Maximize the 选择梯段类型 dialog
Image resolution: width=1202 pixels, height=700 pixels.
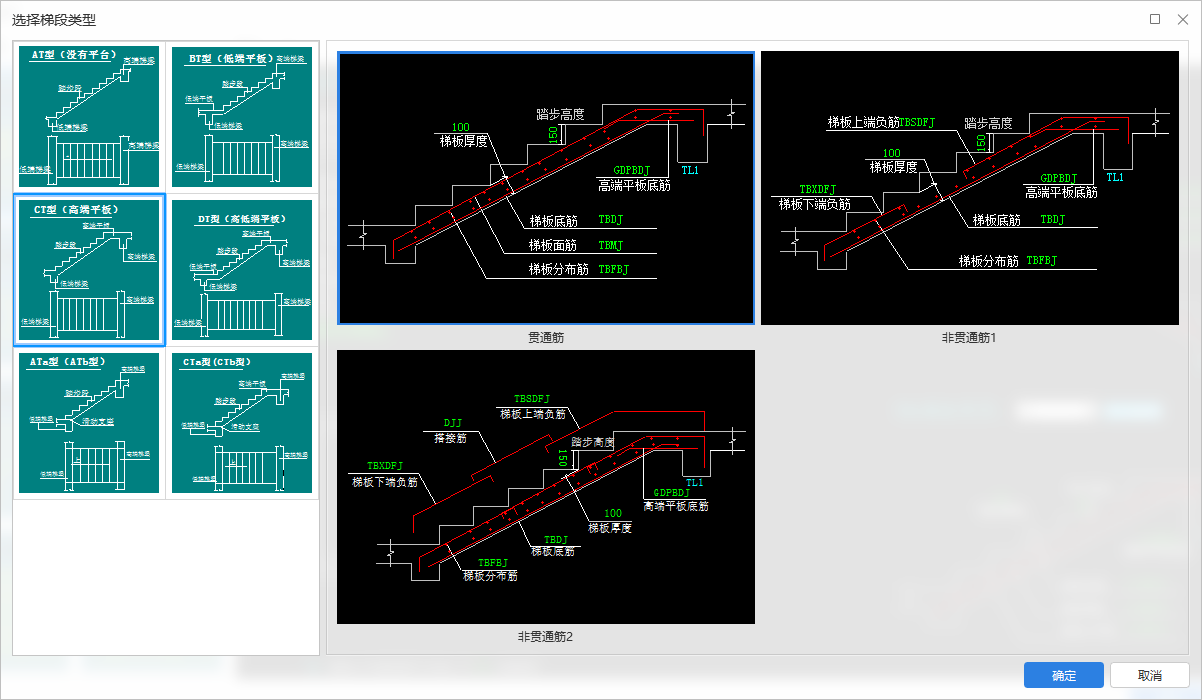(x=1155, y=19)
